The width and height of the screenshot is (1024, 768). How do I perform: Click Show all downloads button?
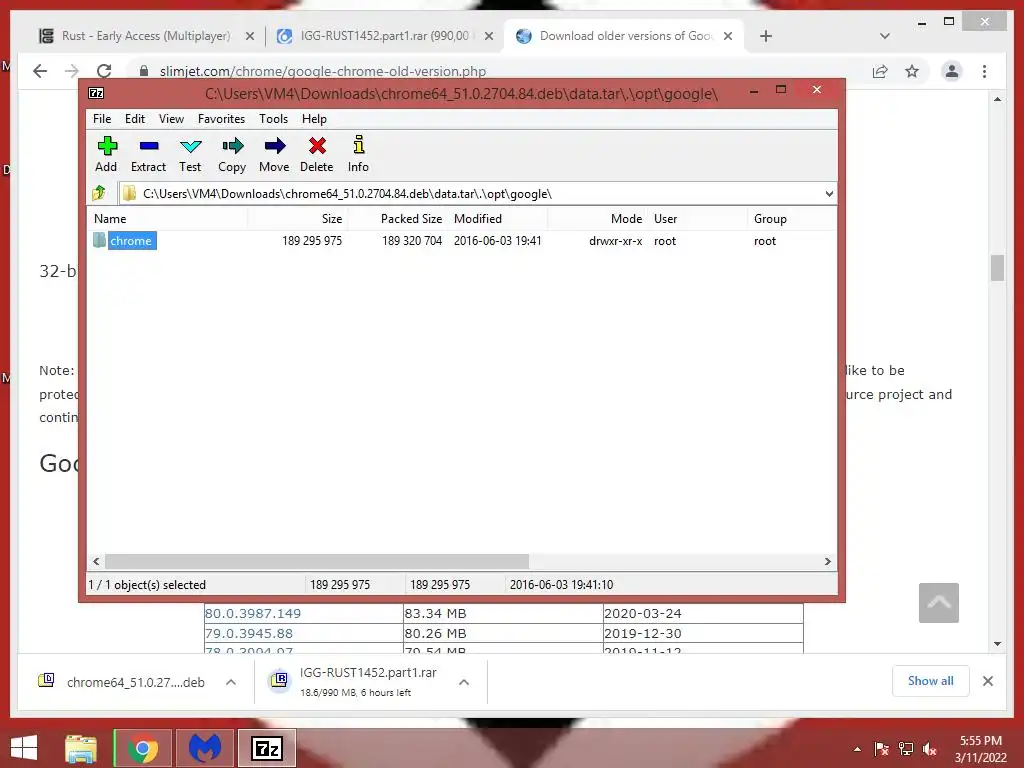(931, 681)
